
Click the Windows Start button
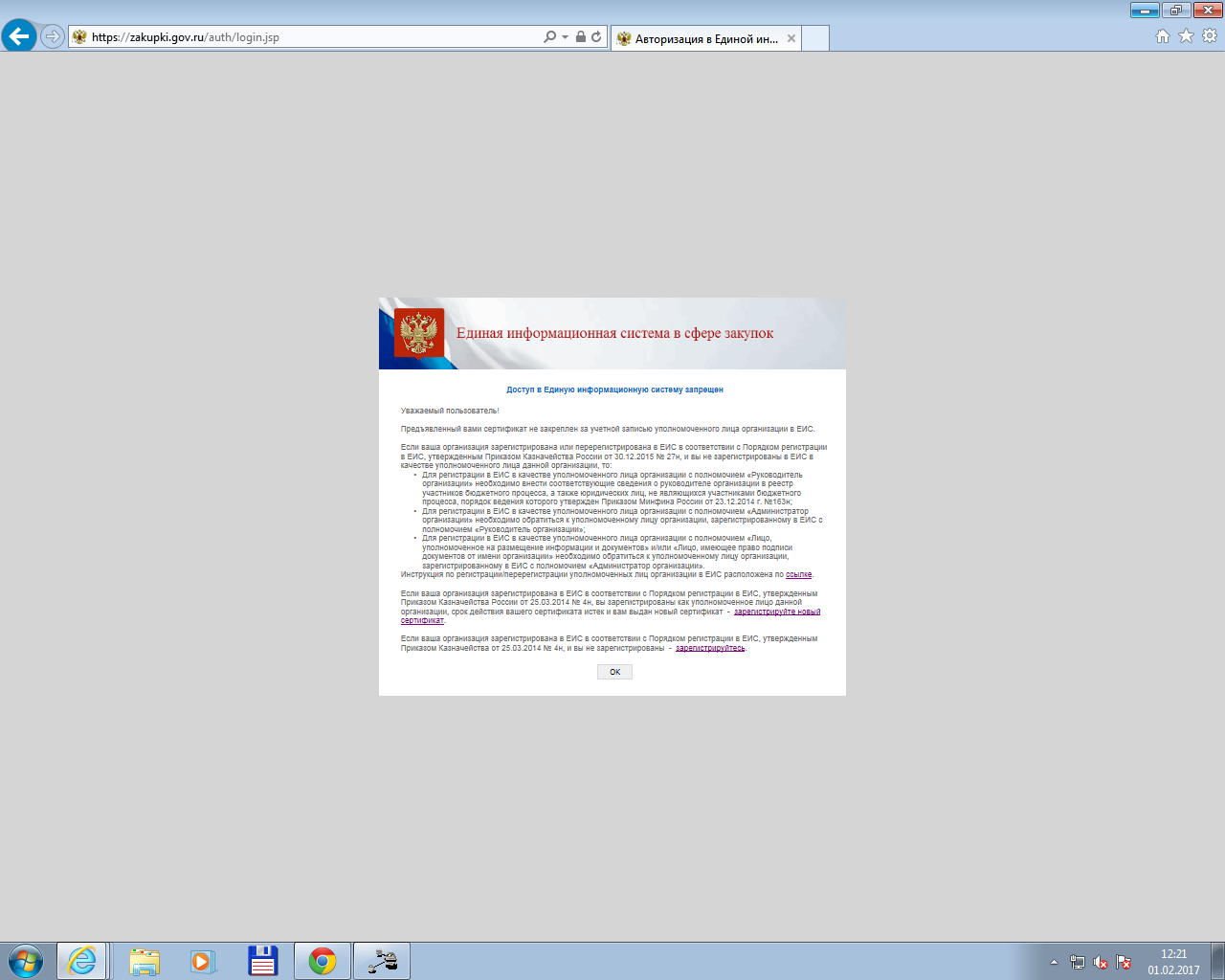[x=26, y=961]
